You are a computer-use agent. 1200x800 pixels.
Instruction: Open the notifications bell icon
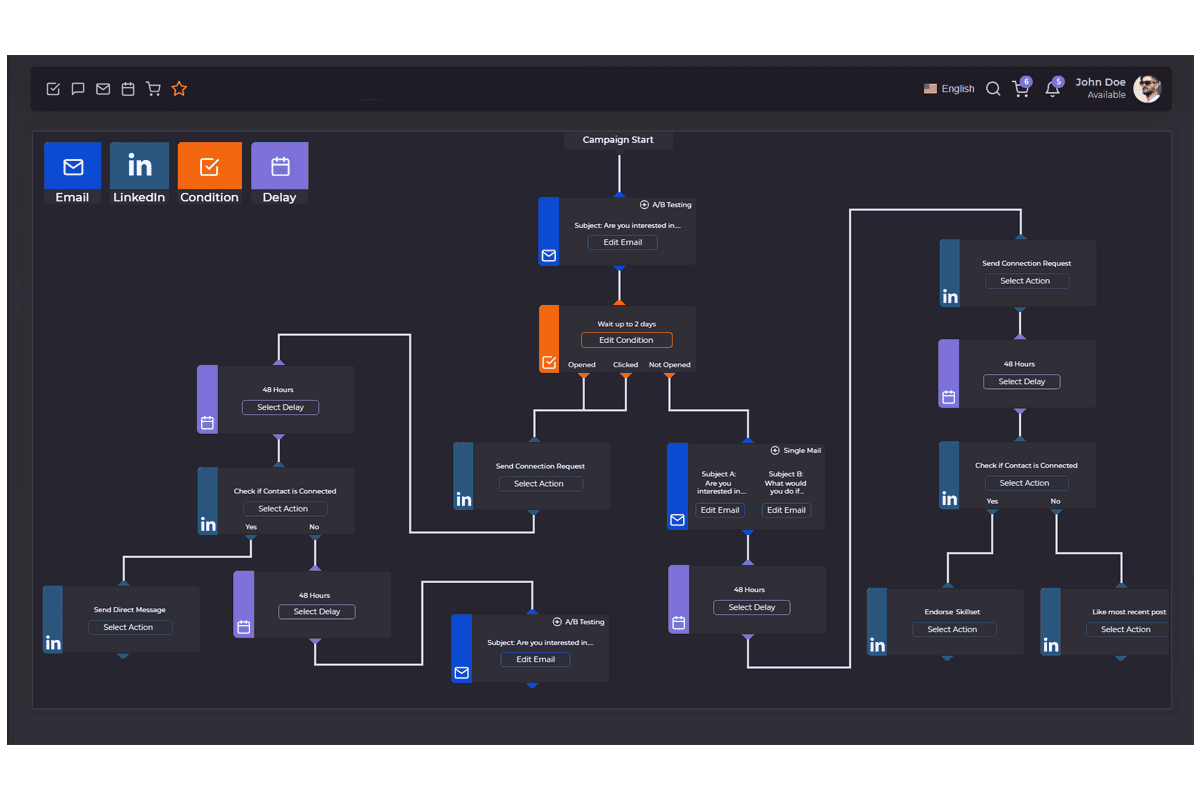[x=1052, y=89]
